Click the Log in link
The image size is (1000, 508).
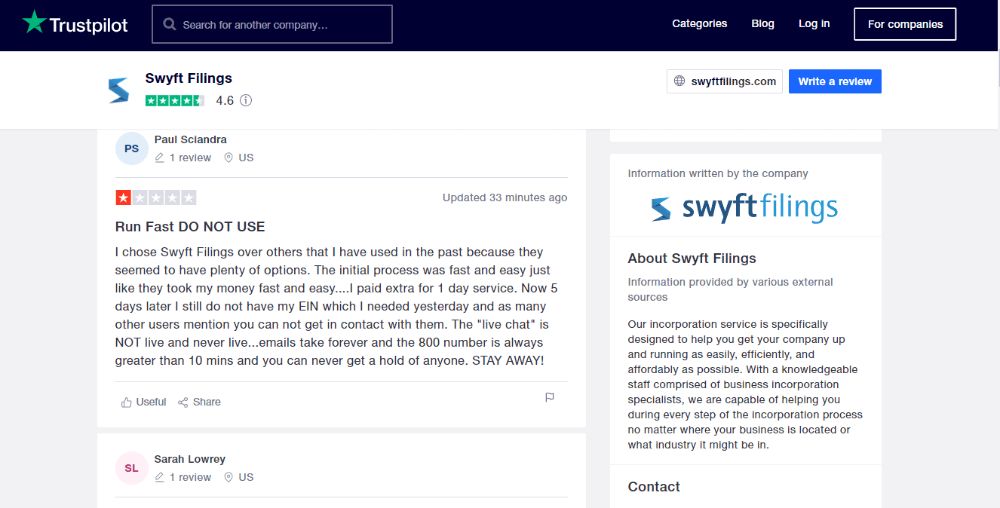click(x=814, y=24)
